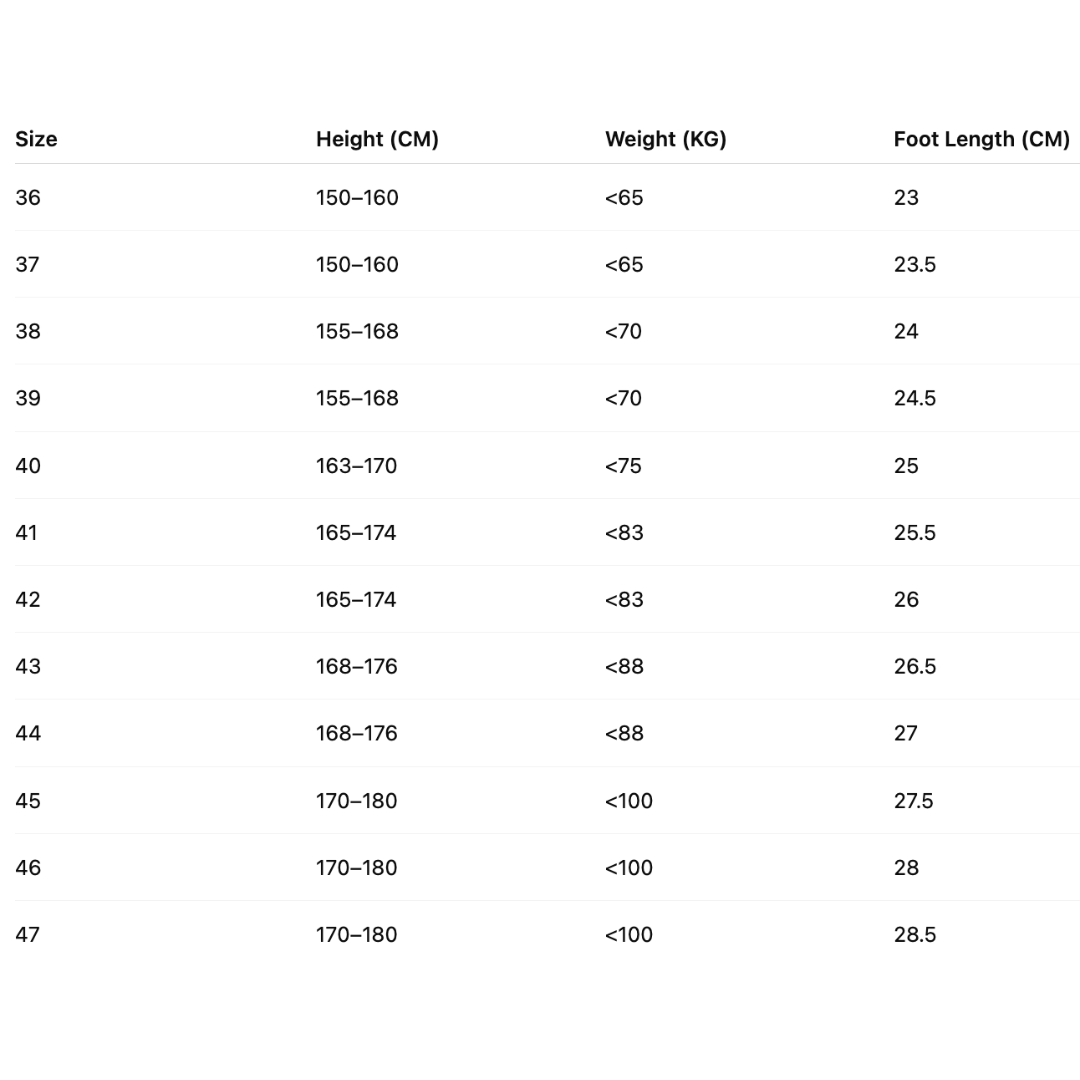Select the size 46 cell
This screenshot has height=1080, width=1080.
click(28, 868)
